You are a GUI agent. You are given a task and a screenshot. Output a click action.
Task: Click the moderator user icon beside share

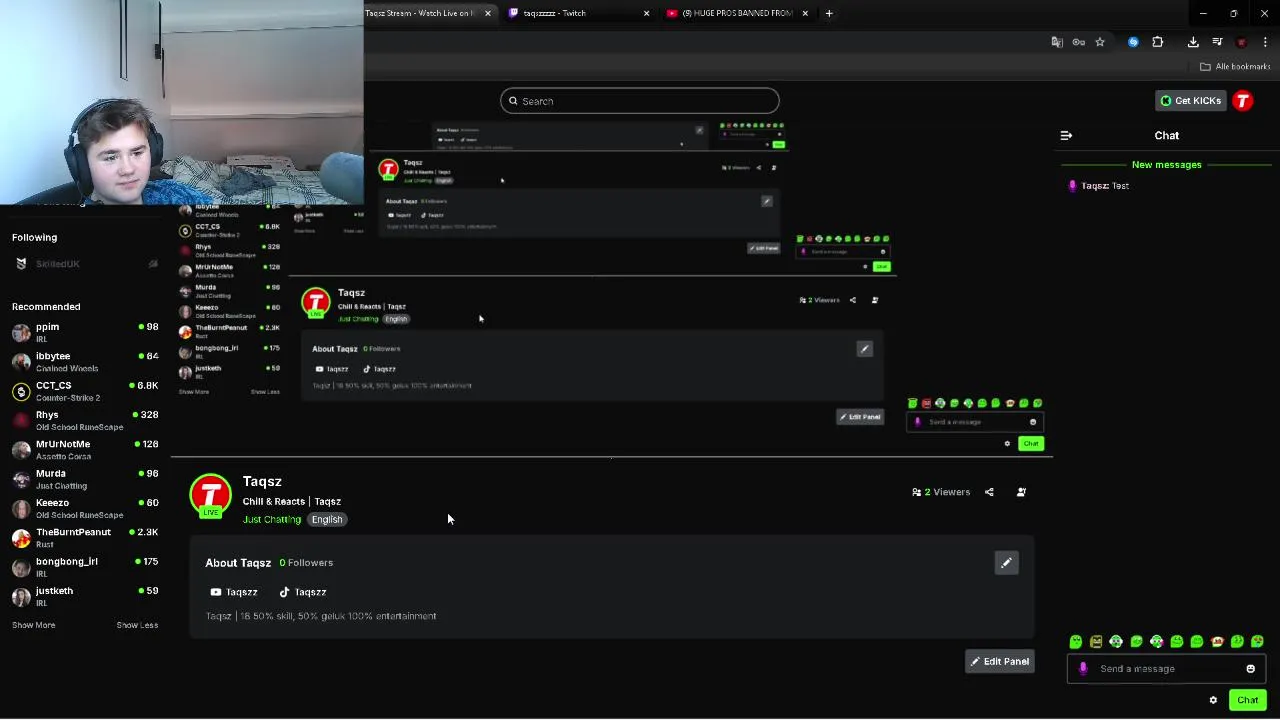tap(1021, 492)
